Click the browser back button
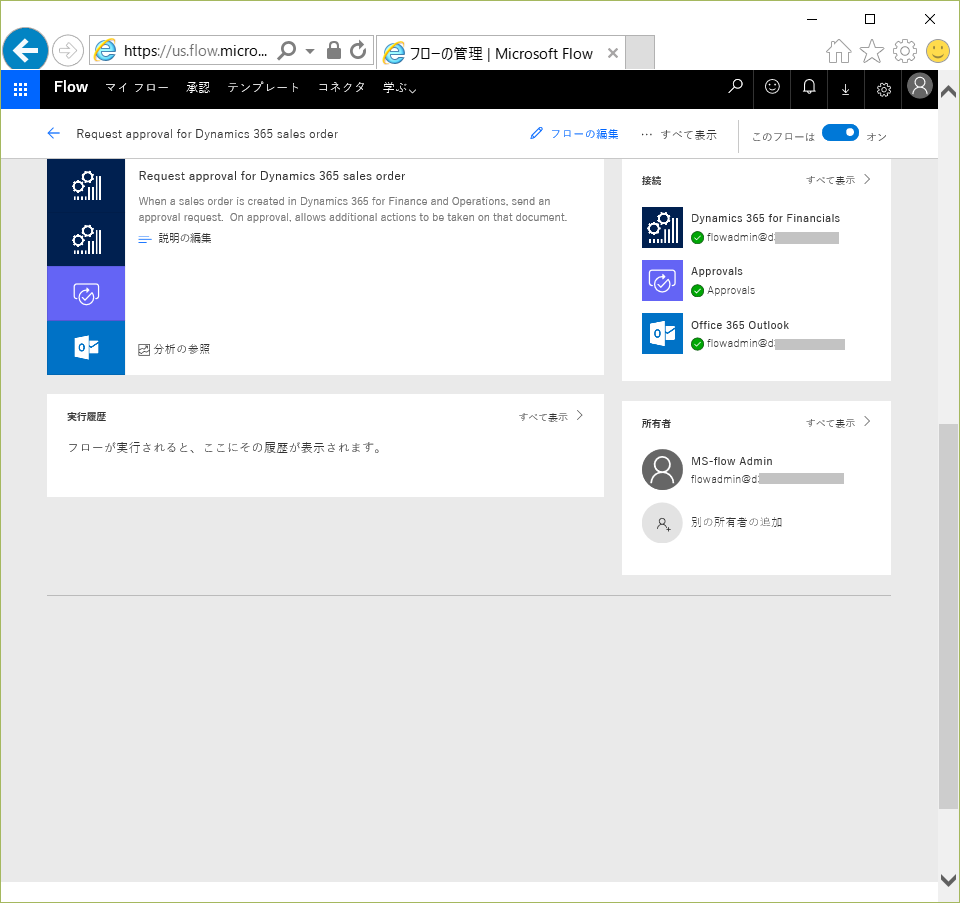 coord(26,50)
